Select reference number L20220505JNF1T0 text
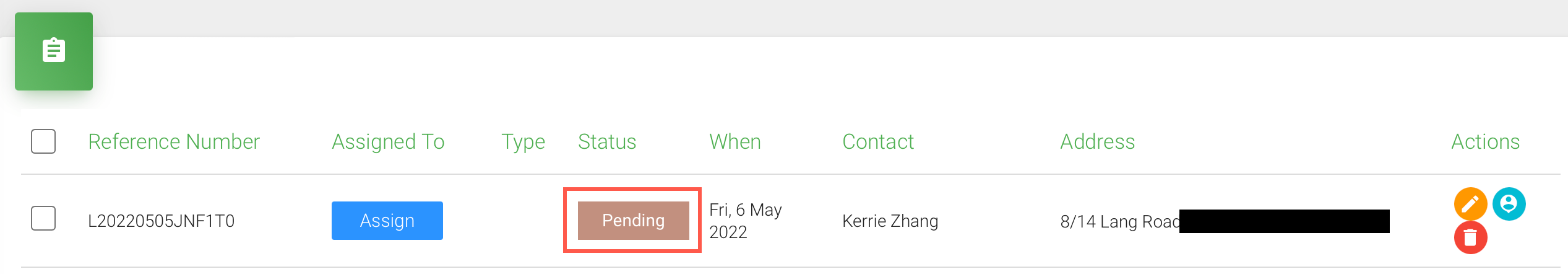The image size is (1568, 274). [x=162, y=221]
